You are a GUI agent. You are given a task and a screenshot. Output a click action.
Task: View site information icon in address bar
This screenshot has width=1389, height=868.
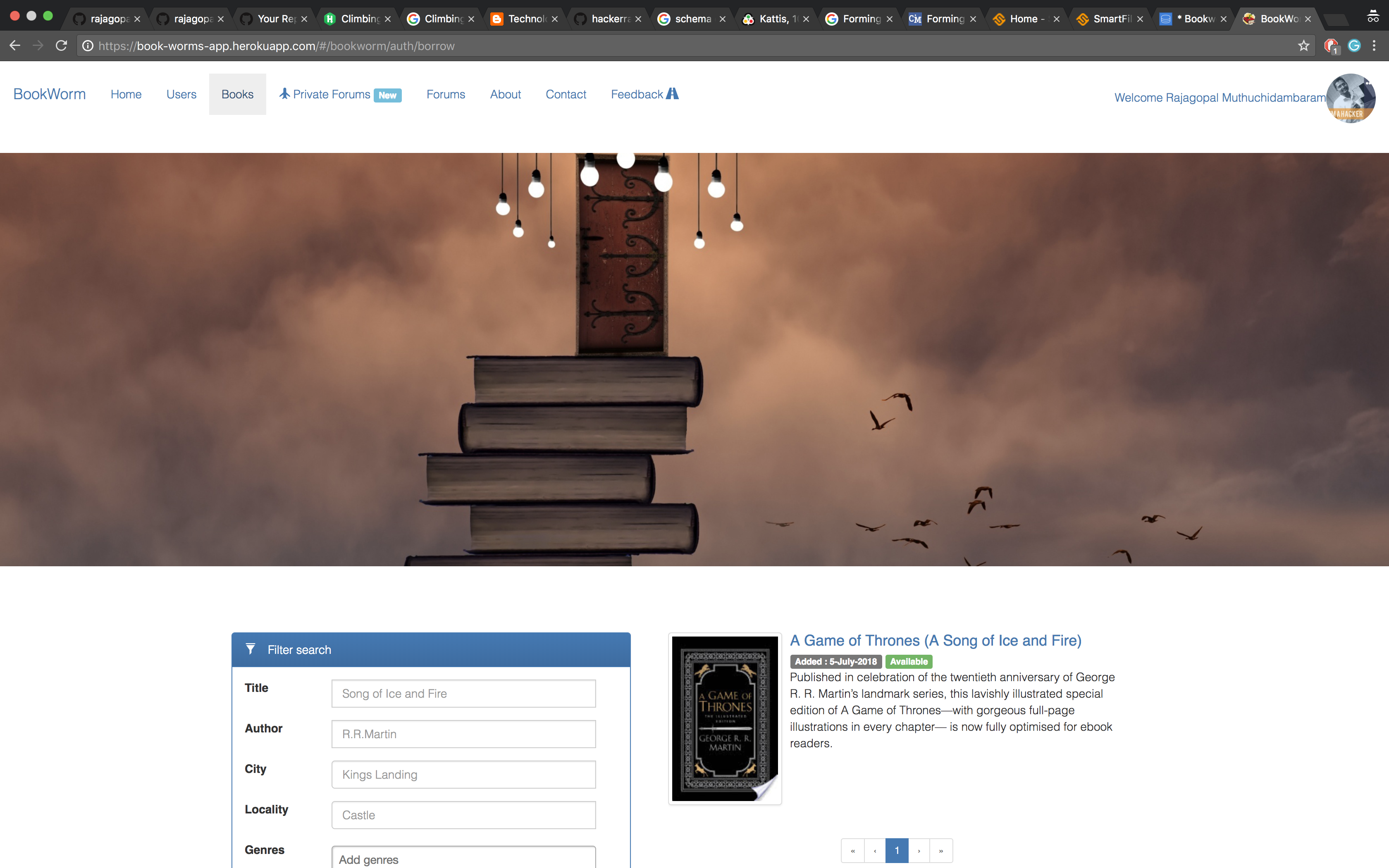[88, 46]
